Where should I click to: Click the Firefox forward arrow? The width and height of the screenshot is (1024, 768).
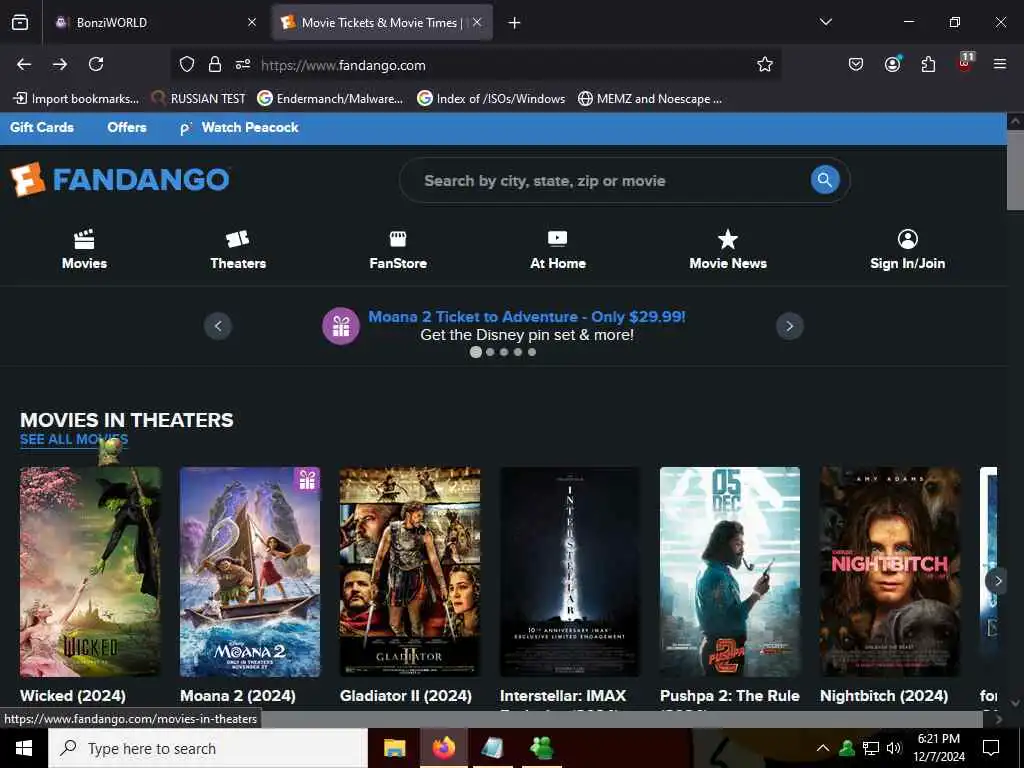coord(60,64)
